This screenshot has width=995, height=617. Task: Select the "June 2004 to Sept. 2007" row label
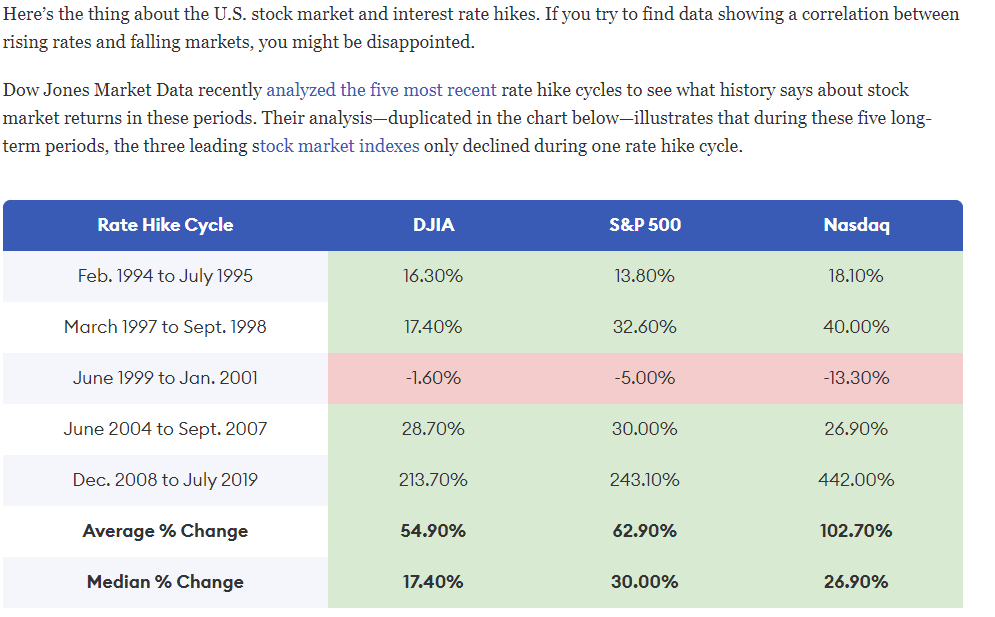tap(165, 429)
